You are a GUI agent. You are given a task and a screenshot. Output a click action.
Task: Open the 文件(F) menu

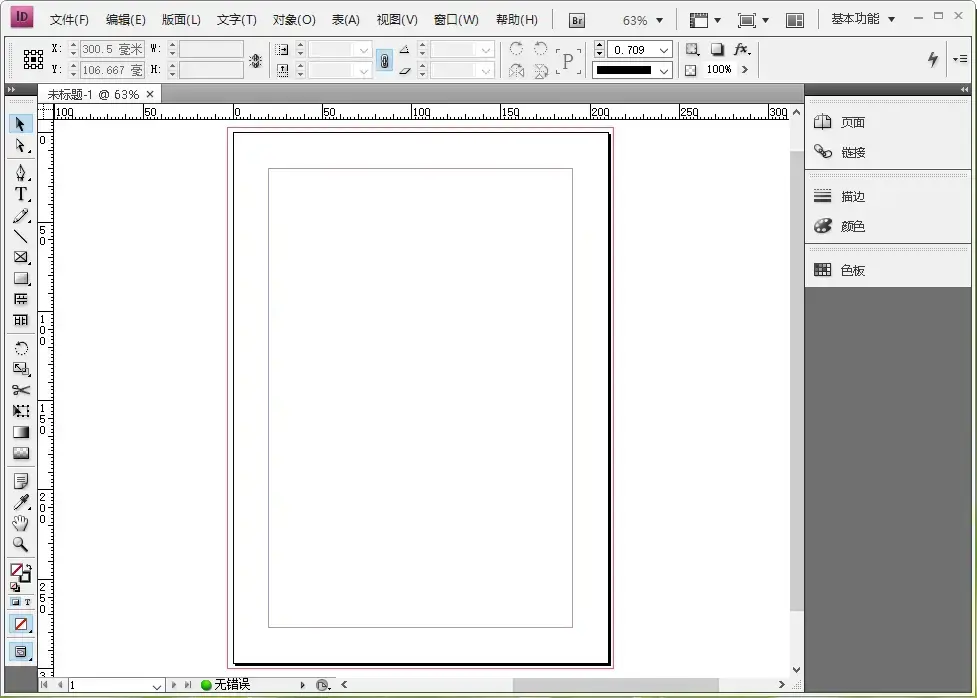(x=69, y=20)
